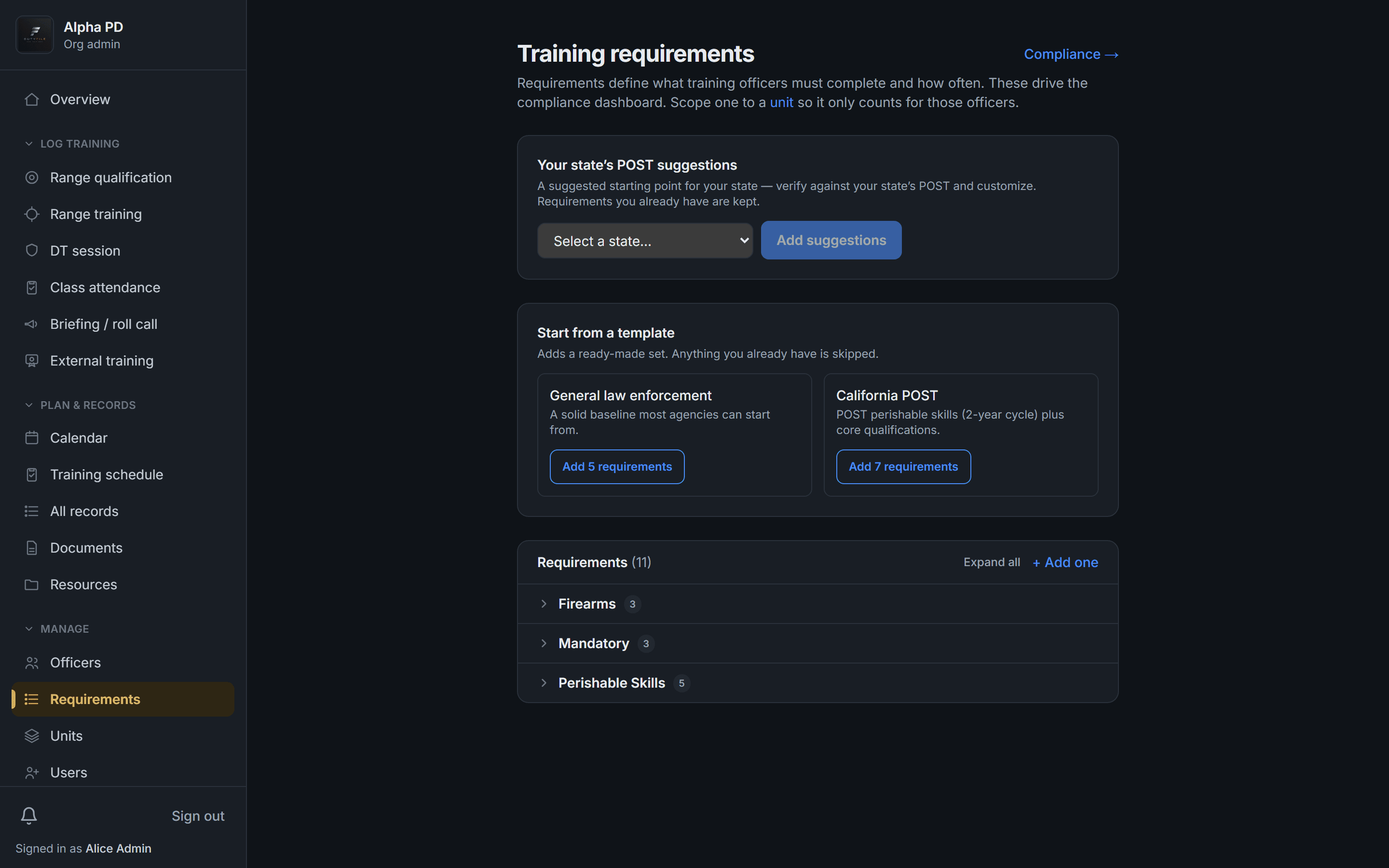Open DT session page
The height and width of the screenshot is (868, 1389).
pyautogui.click(x=123, y=251)
